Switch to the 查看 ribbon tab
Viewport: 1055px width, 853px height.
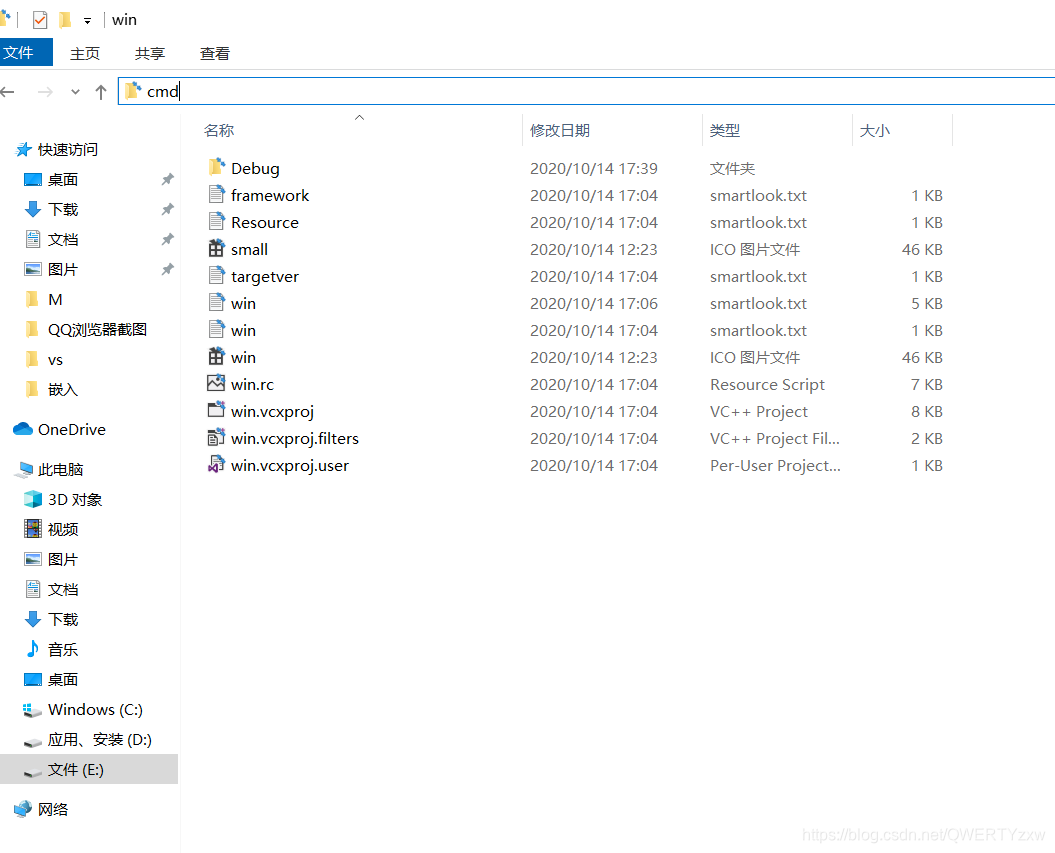(215, 53)
